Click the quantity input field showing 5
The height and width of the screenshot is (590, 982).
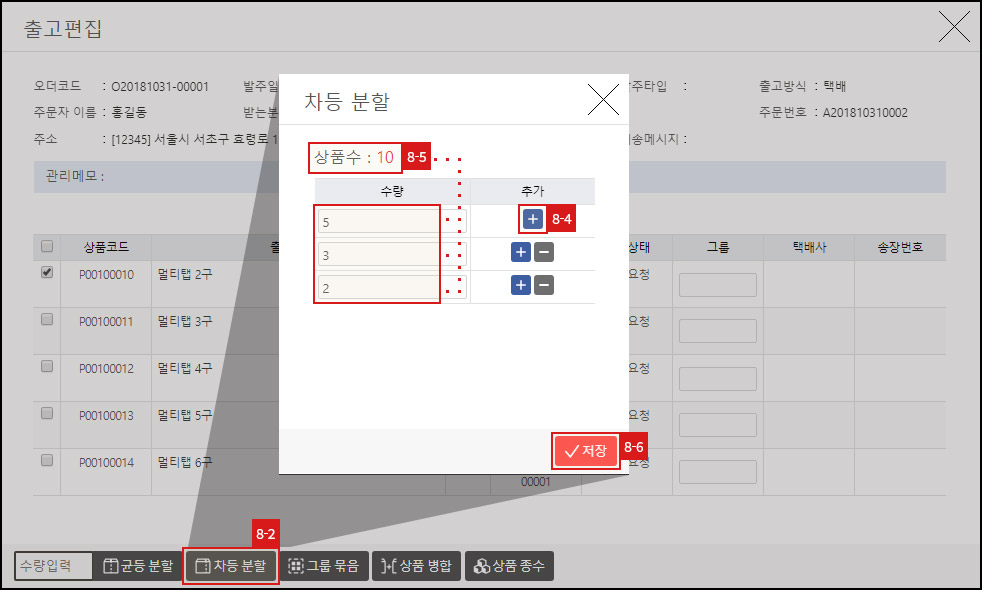(378, 221)
